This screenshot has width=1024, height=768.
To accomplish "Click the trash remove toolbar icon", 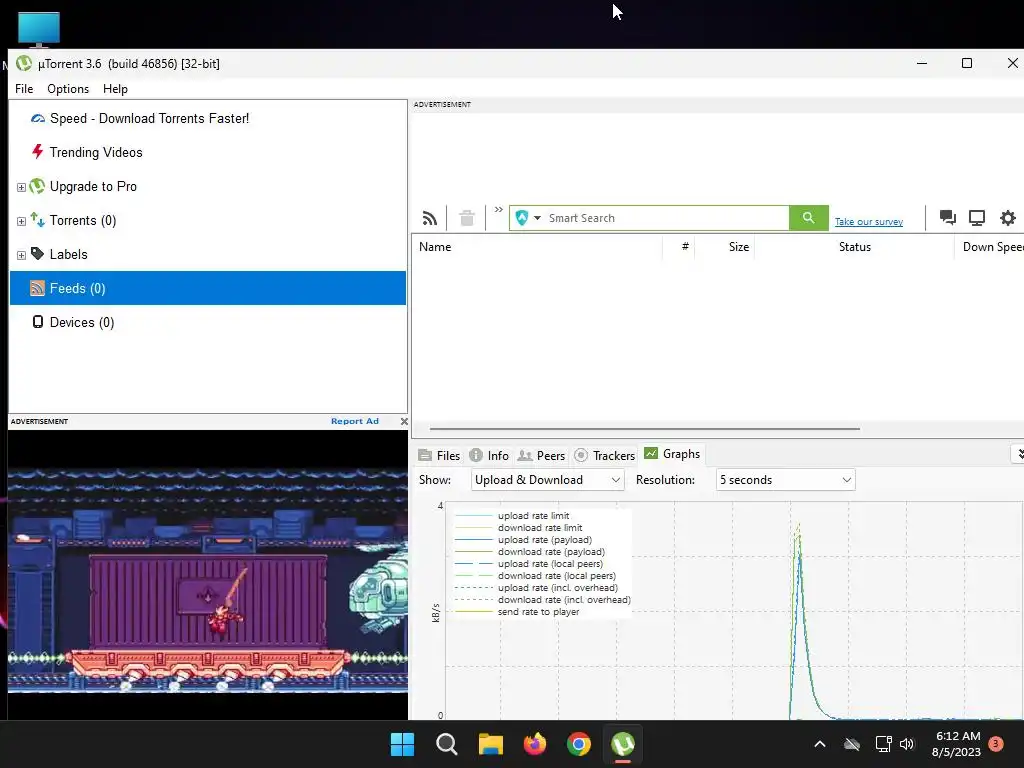I will point(466,218).
